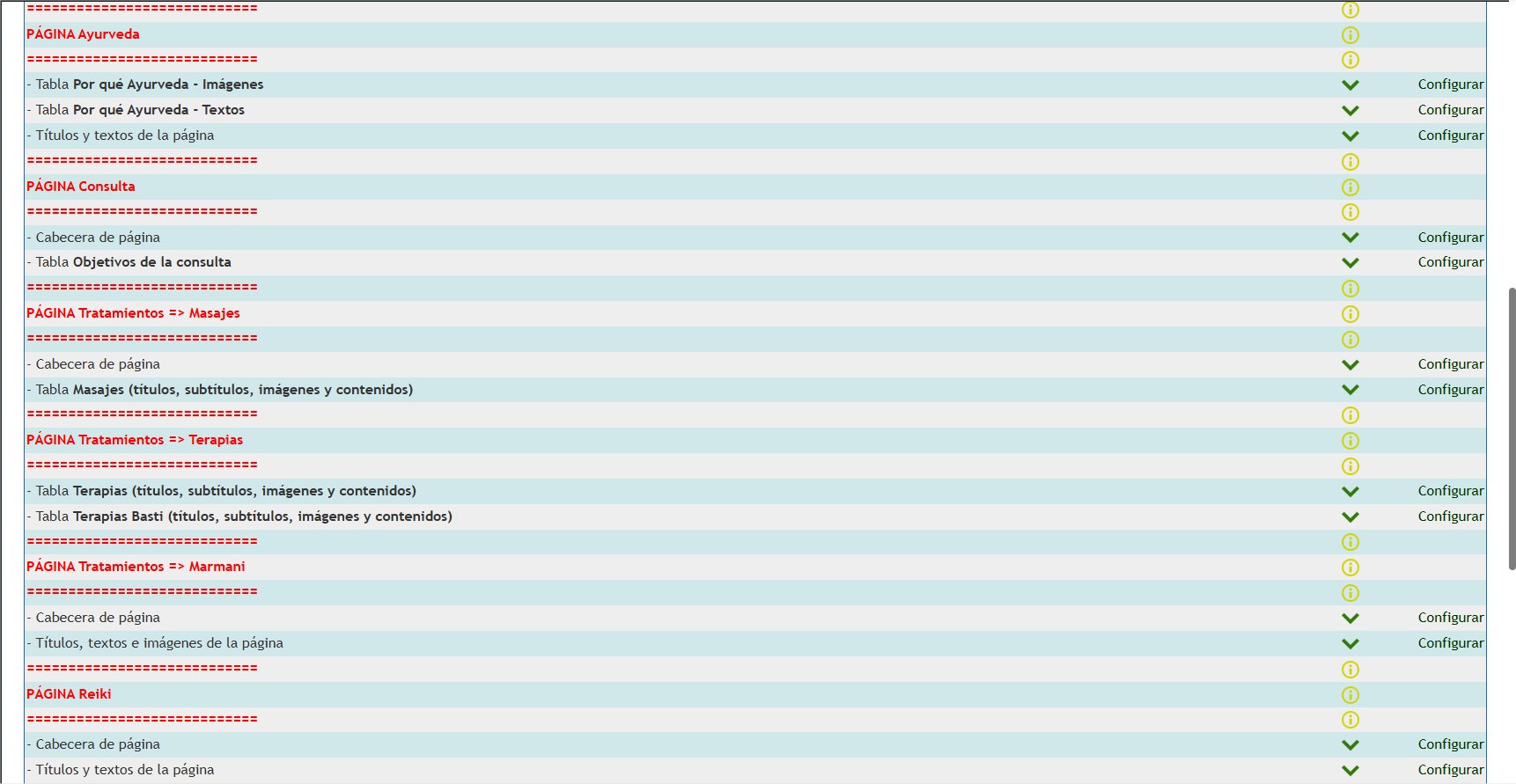Configure the Cabecera de página of PÁGINA Reiki

coord(1451,744)
